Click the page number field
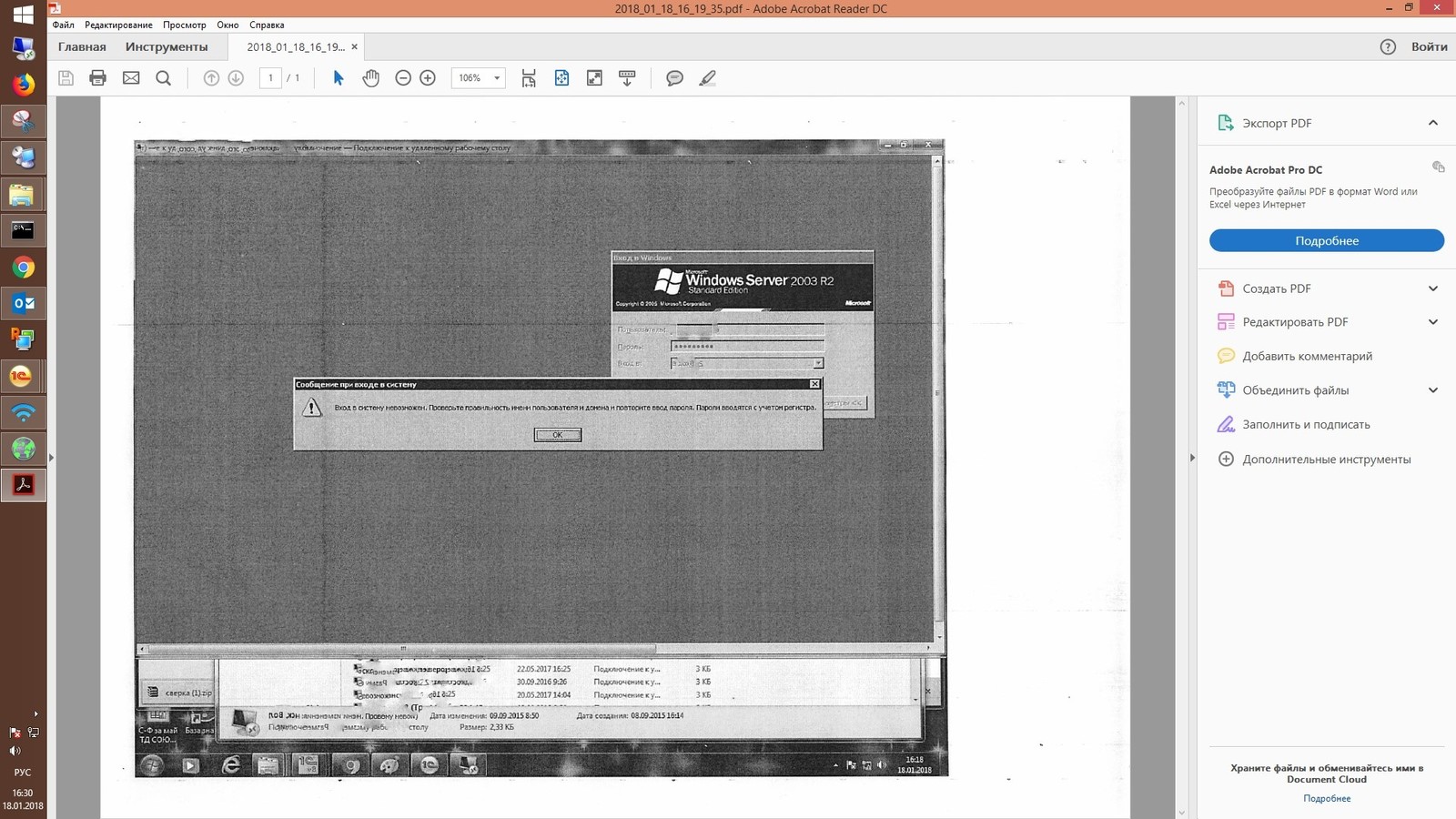The height and width of the screenshot is (819, 1456). pyautogui.click(x=270, y=78)
